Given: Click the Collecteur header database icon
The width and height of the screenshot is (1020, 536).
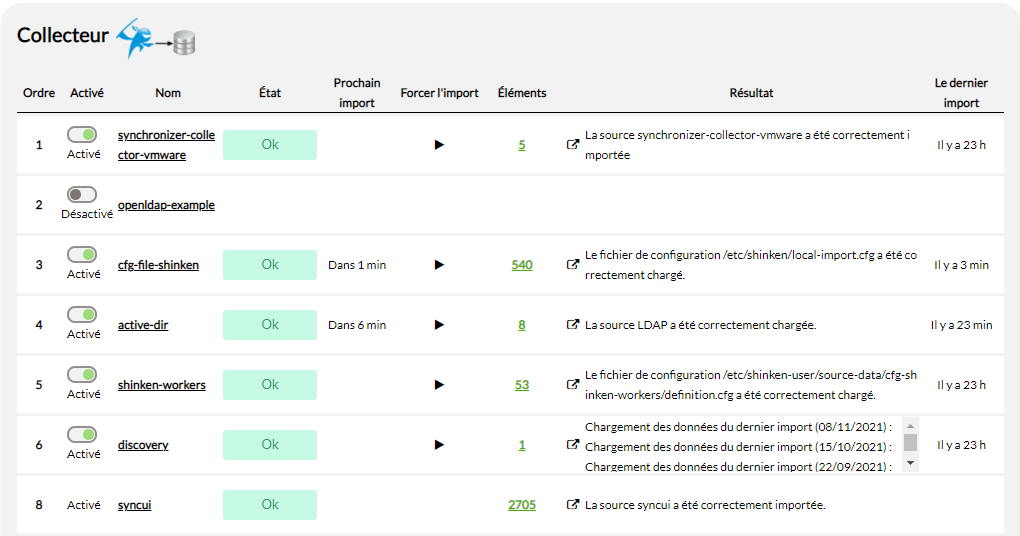Looking at the screenshot, I should coord(183,43).
